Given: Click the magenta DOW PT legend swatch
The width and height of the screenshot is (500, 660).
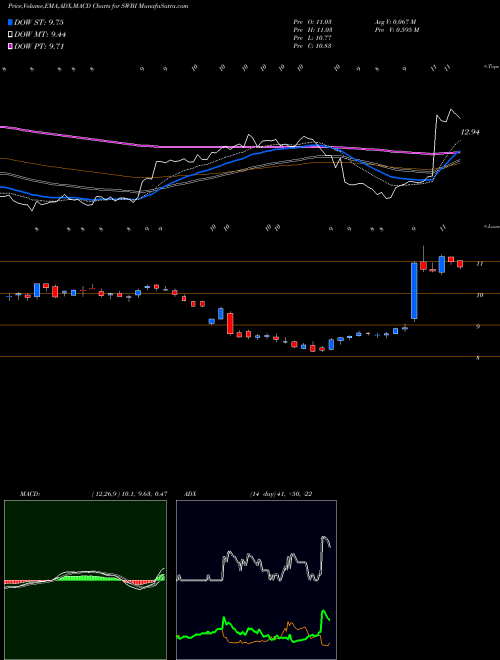Looking at the screenshot, I should [10, 46].
